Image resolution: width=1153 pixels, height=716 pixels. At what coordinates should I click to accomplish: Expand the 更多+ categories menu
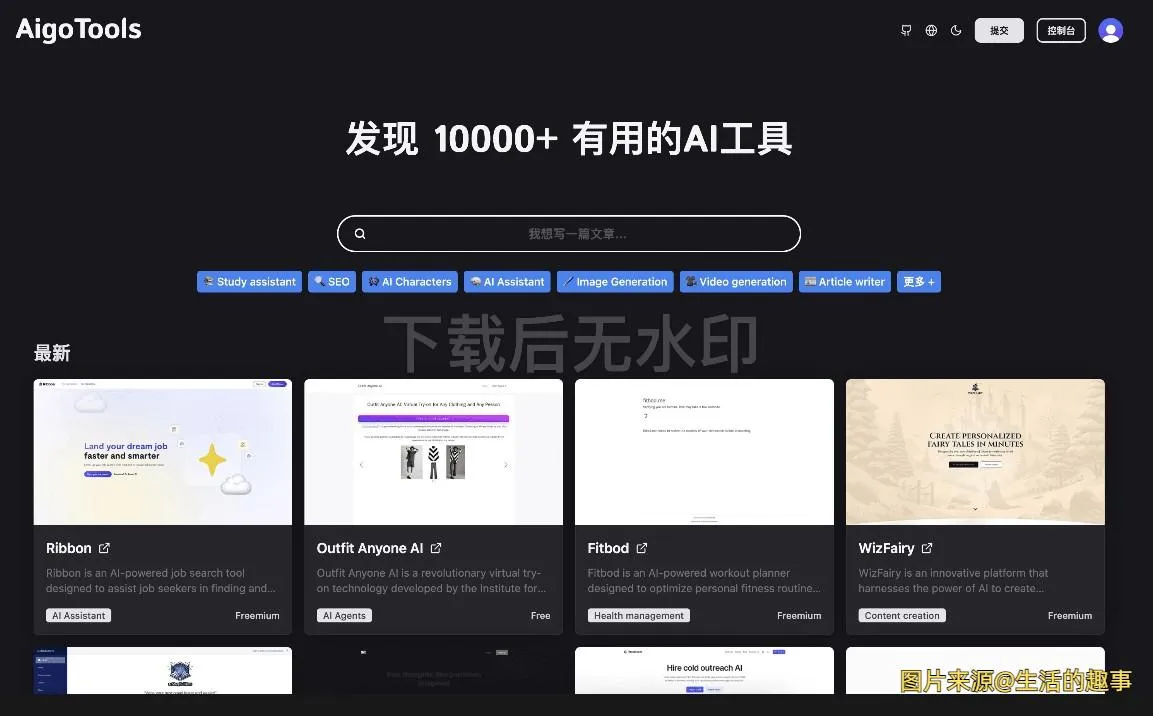pyautogui.click(x=918, y=281)
